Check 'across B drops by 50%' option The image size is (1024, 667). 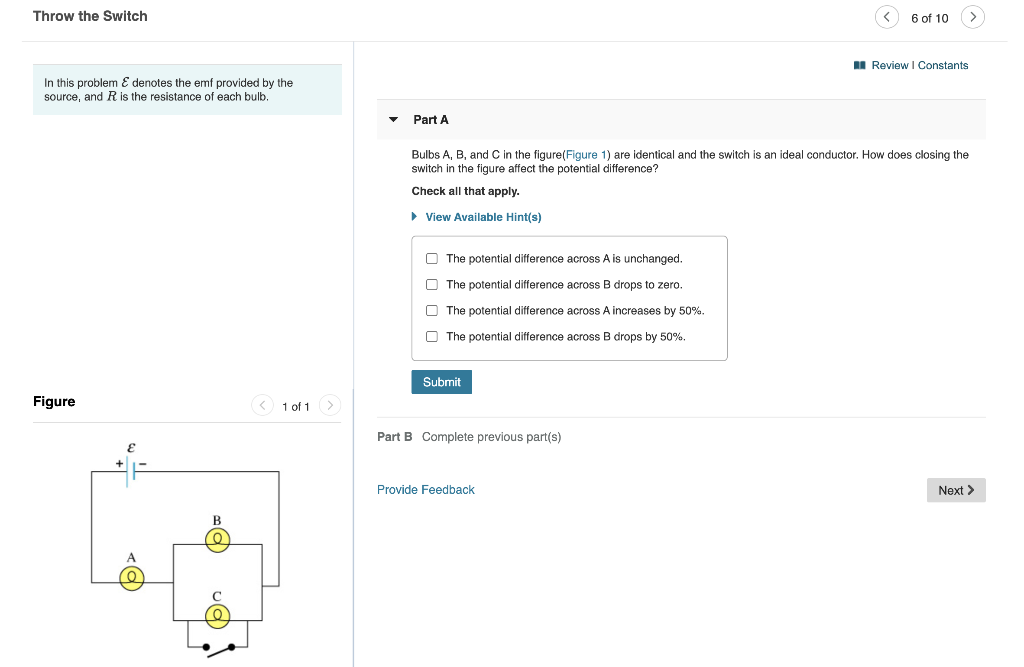[432, 337]
